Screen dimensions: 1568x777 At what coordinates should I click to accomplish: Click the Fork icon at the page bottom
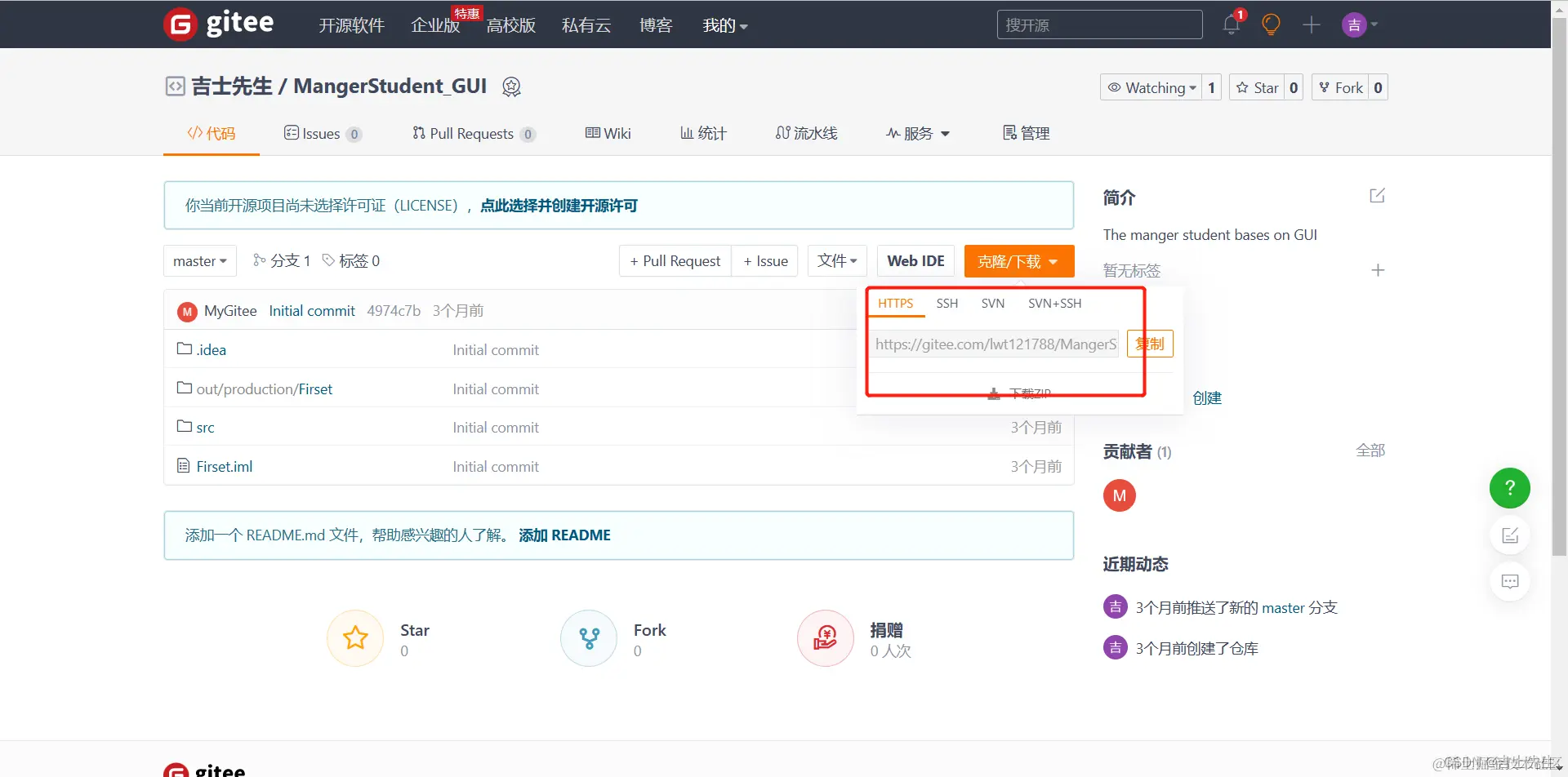tap(589, 638)
